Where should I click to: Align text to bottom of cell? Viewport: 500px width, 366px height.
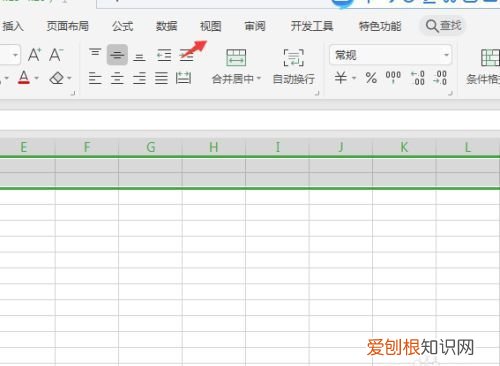[139, 57]
